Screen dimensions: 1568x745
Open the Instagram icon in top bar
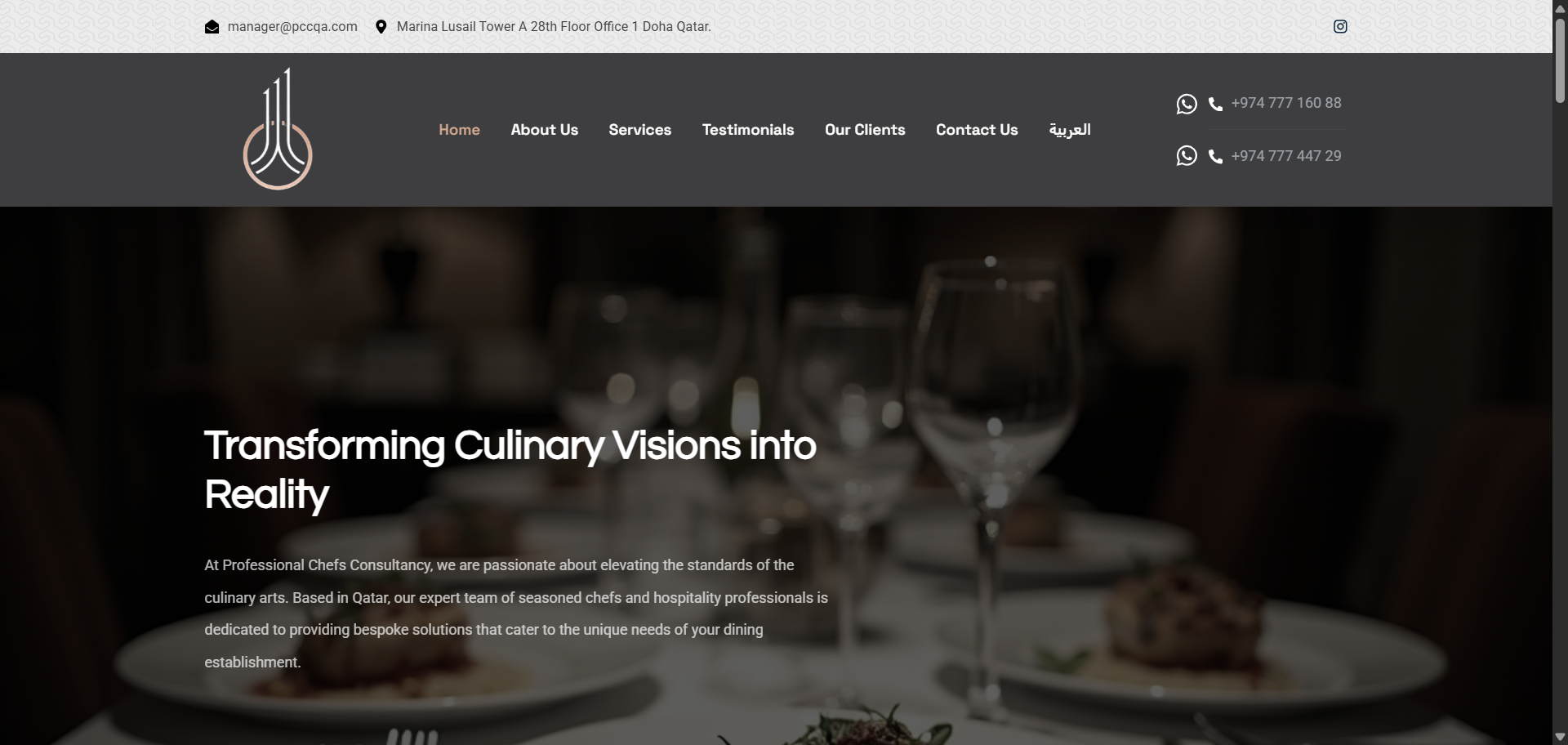(x=1340, y=26)
